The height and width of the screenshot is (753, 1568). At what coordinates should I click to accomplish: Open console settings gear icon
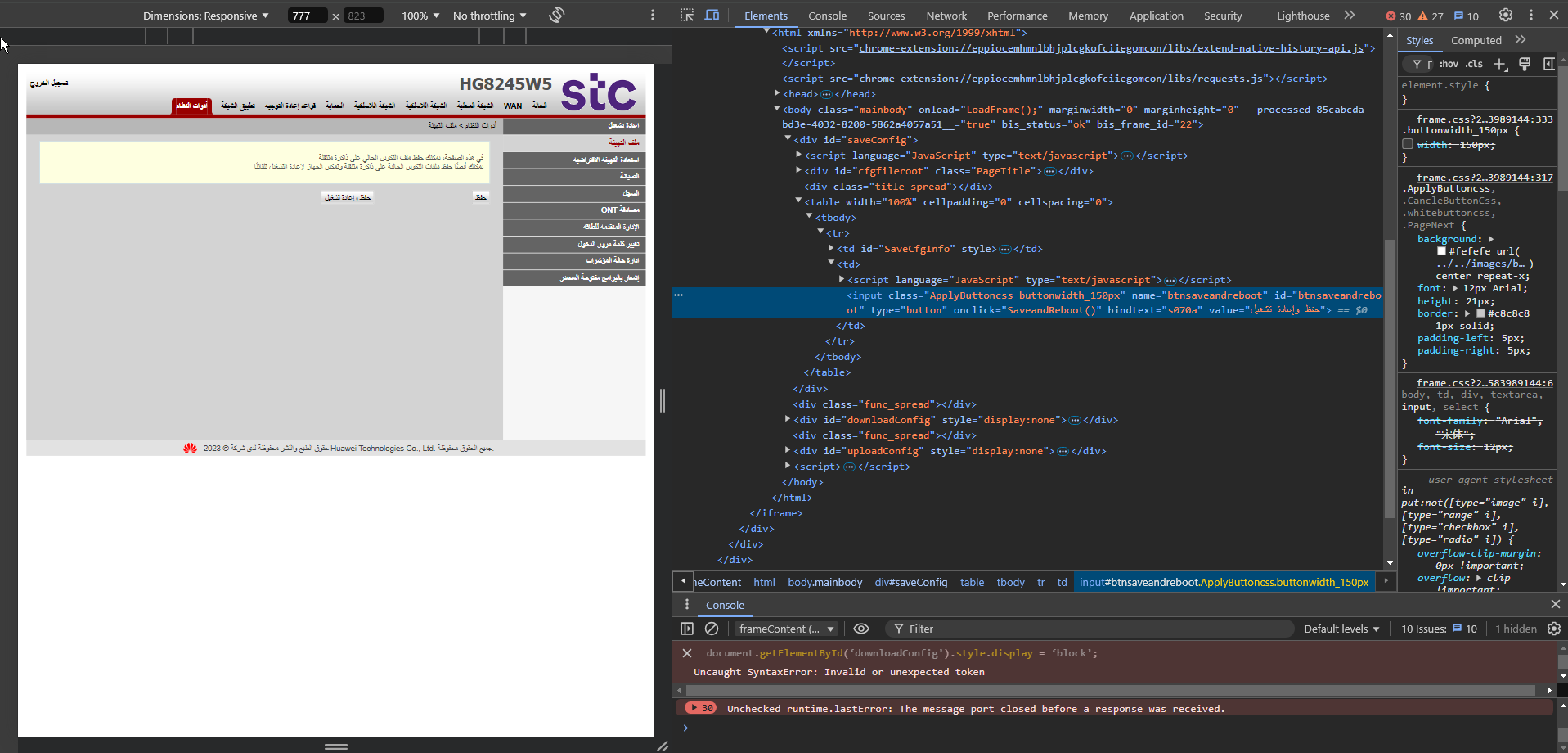[1554, 629]
